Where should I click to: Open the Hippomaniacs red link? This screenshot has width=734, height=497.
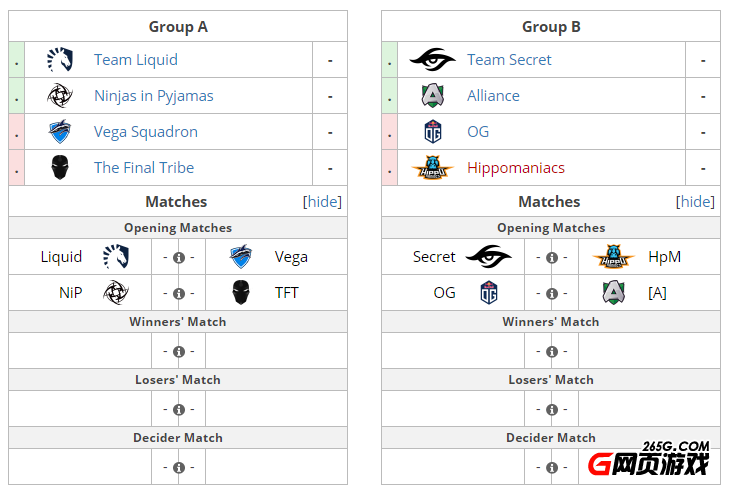[516, 168]
